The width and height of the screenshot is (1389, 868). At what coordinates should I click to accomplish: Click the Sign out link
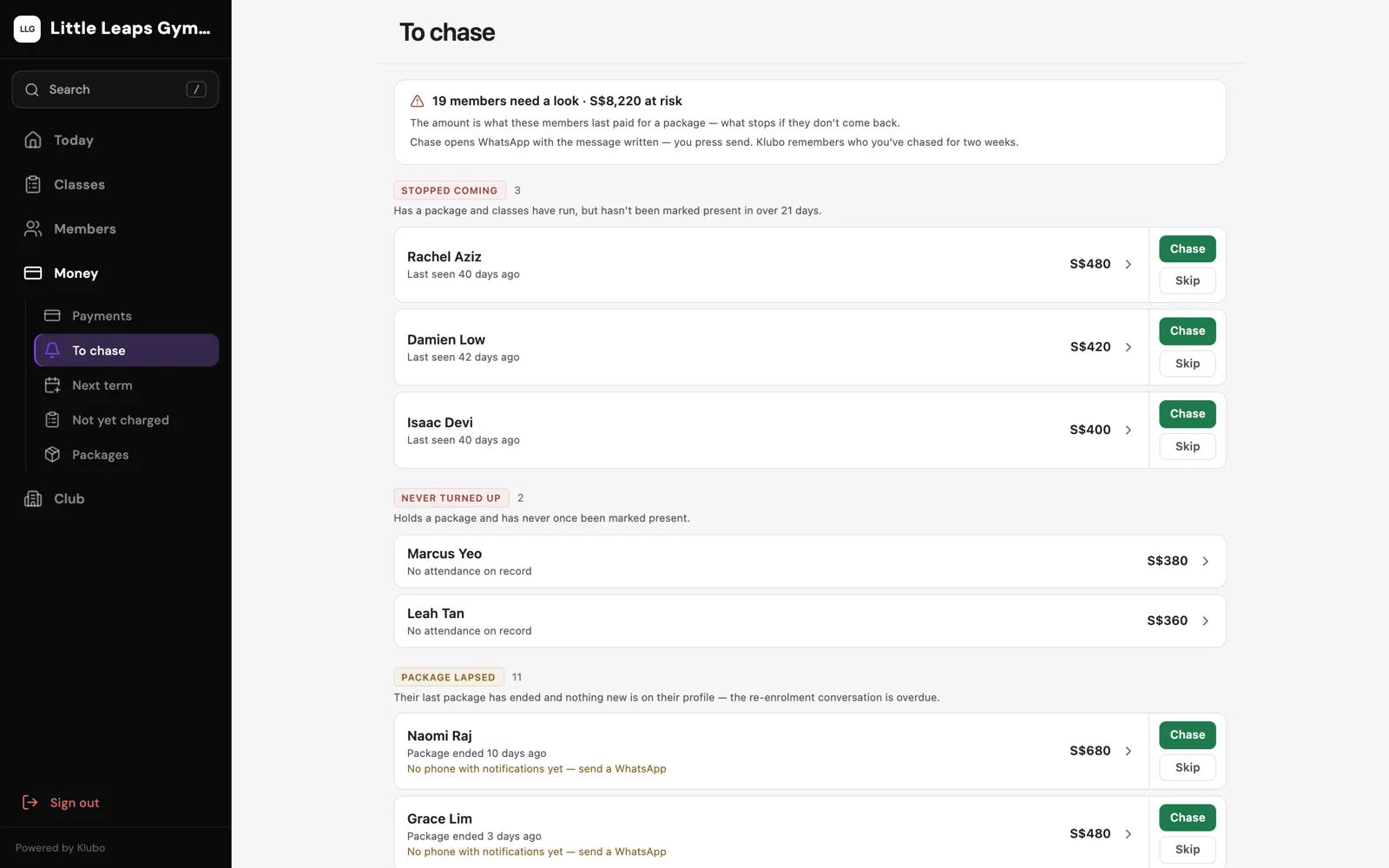pos(61,802)
